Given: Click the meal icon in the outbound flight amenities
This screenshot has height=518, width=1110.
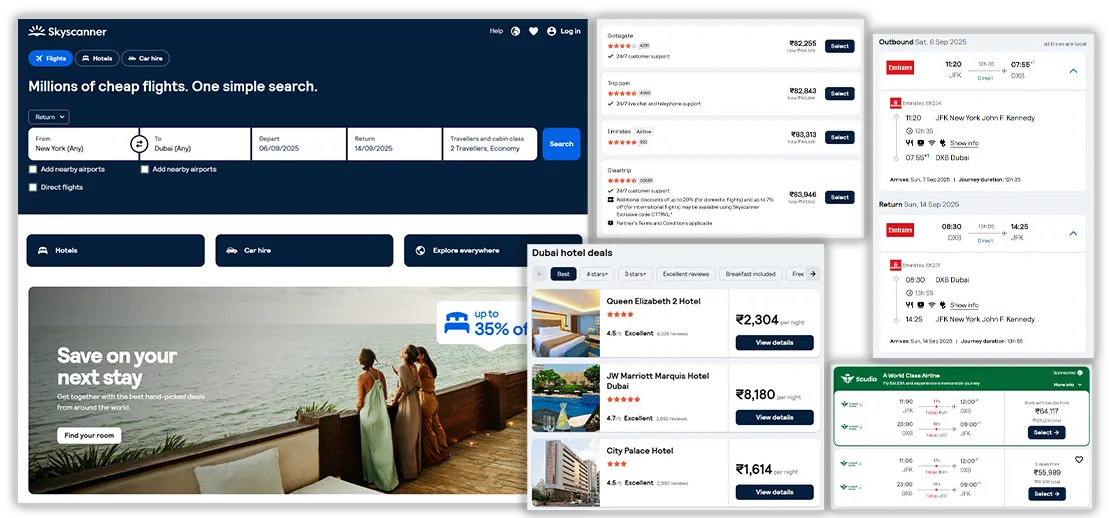Looking at the screenshot, I should tap(909, 143).
